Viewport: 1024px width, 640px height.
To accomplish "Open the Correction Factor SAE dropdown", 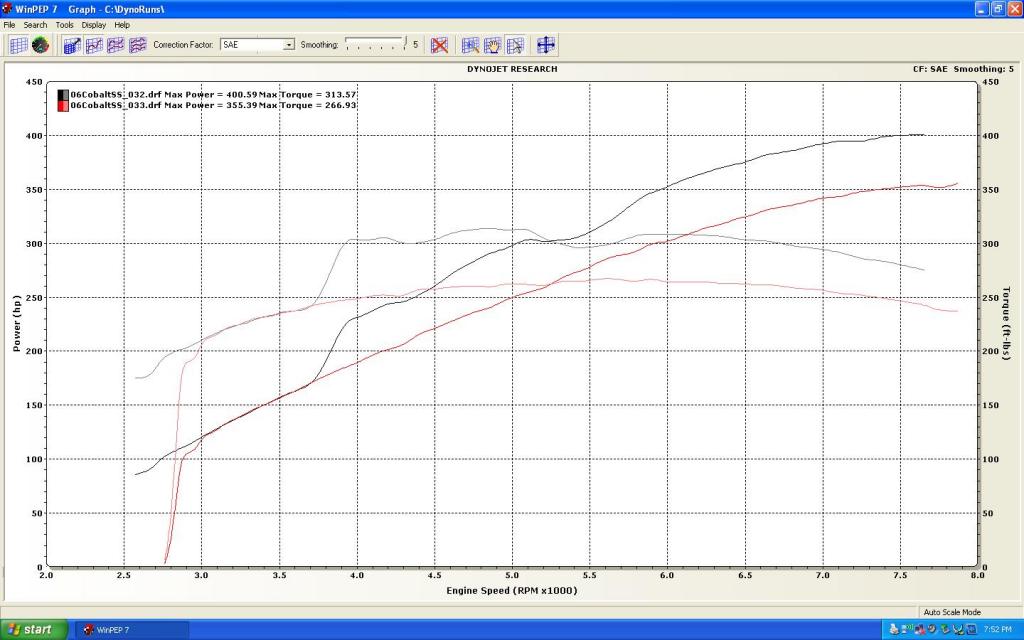I will (x=257, y=44).
